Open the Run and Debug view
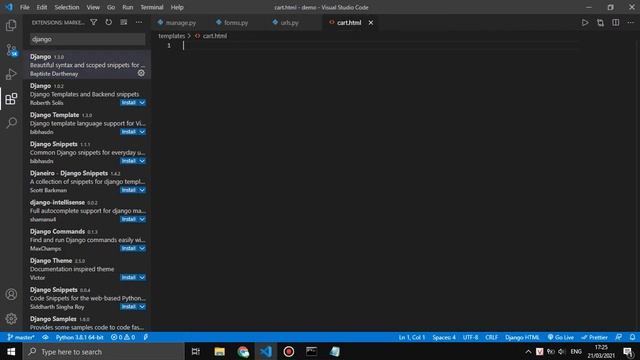640x360 pixels. coord(11,74)
